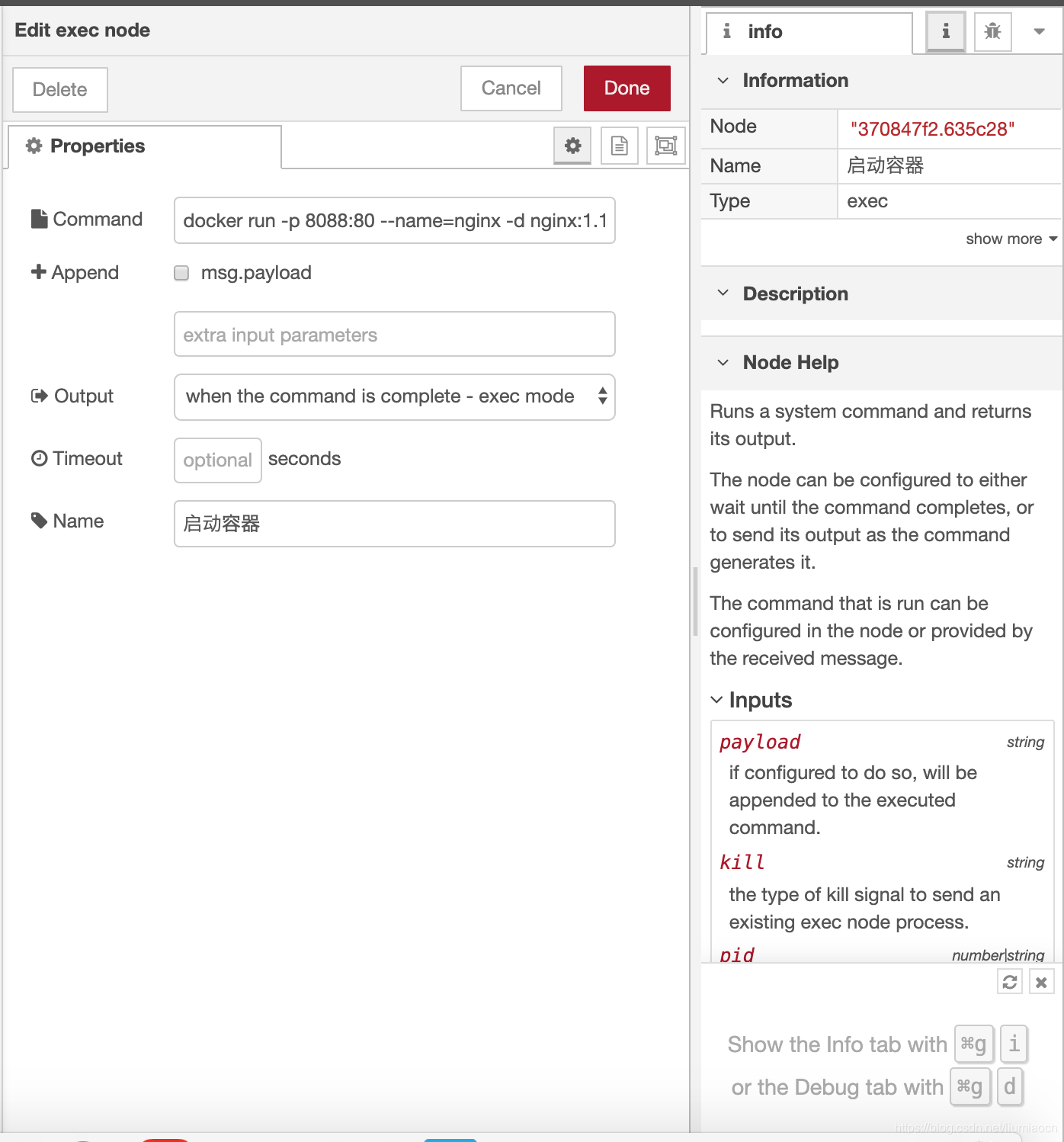Click the Name tag icon label
This screenshot has height=1142, width=1064.
coord(67,521)
